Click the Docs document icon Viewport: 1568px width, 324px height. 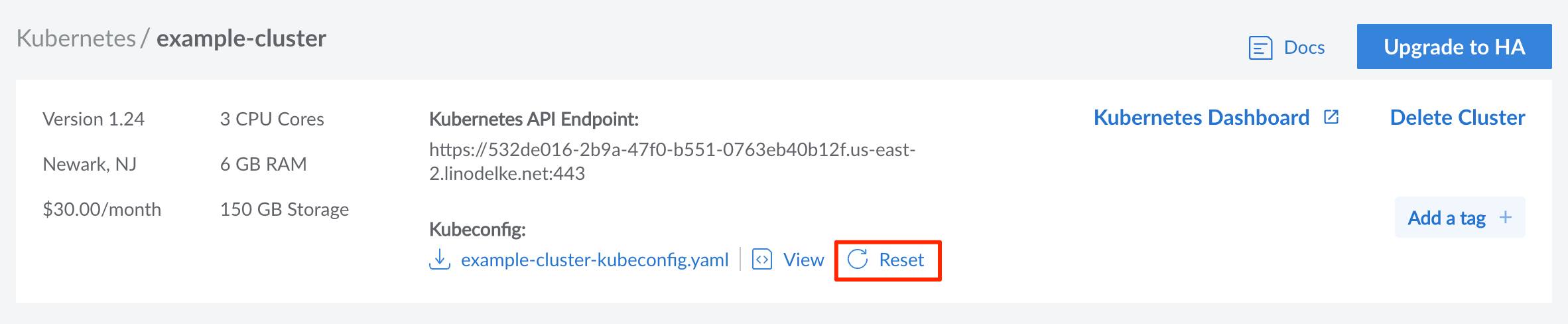tap(1260, 48)
